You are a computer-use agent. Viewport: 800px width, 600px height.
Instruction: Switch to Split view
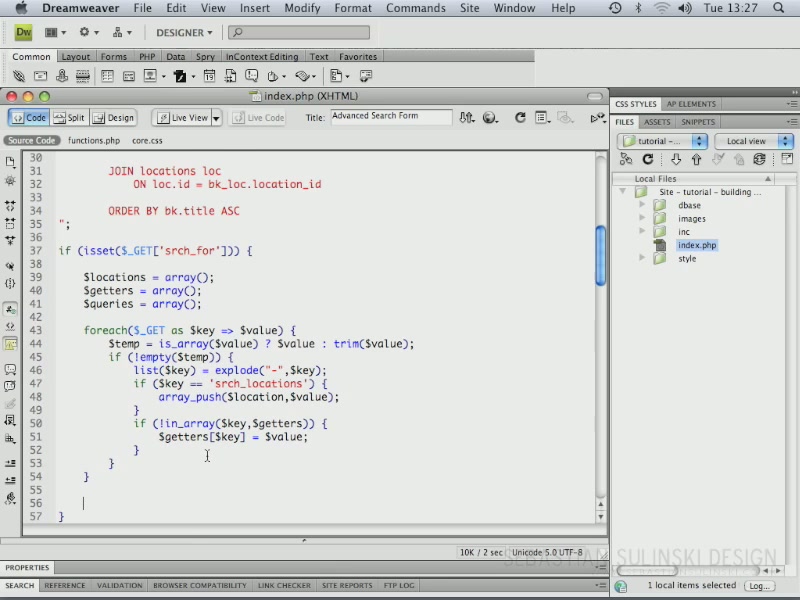[x=70, y=118]
